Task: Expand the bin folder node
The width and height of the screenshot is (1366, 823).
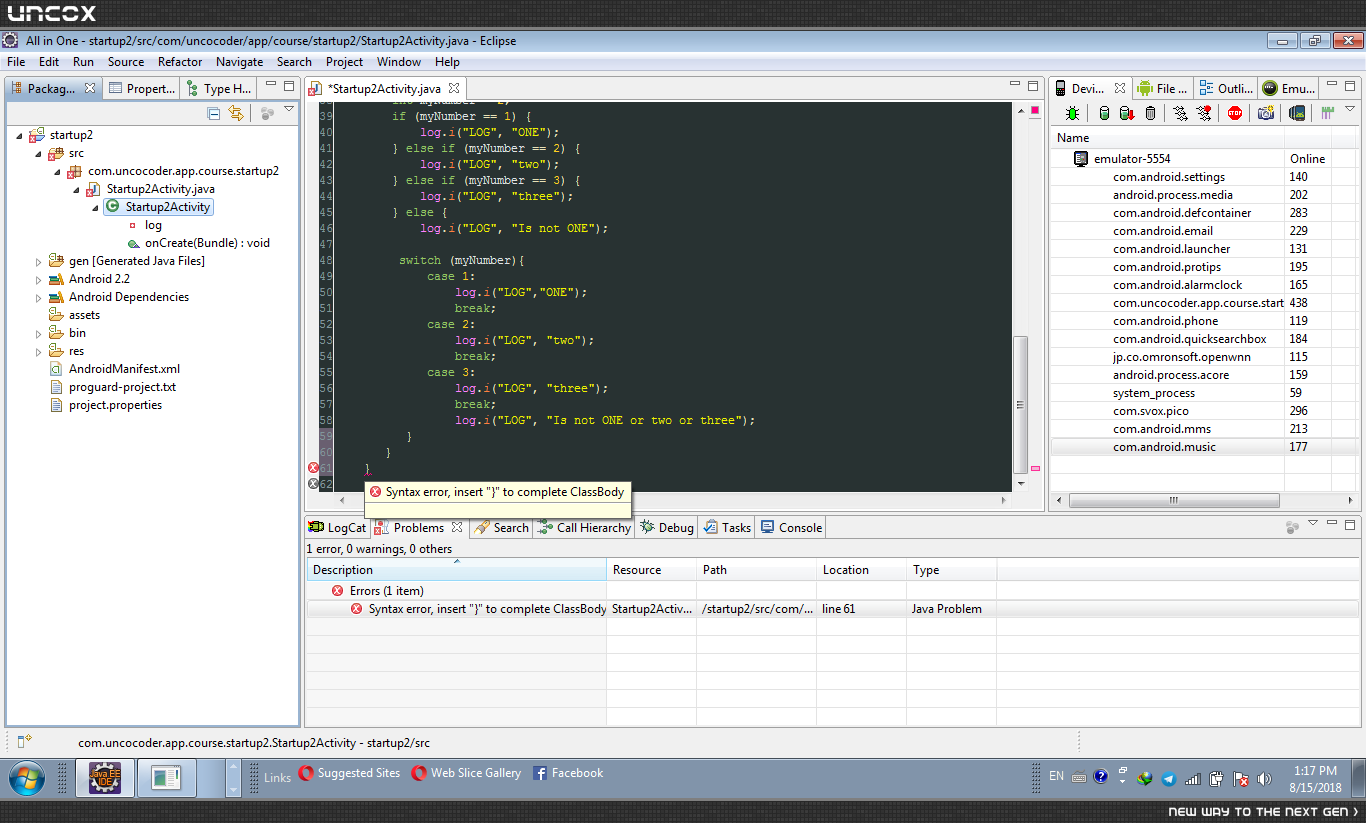Action: 39,333
